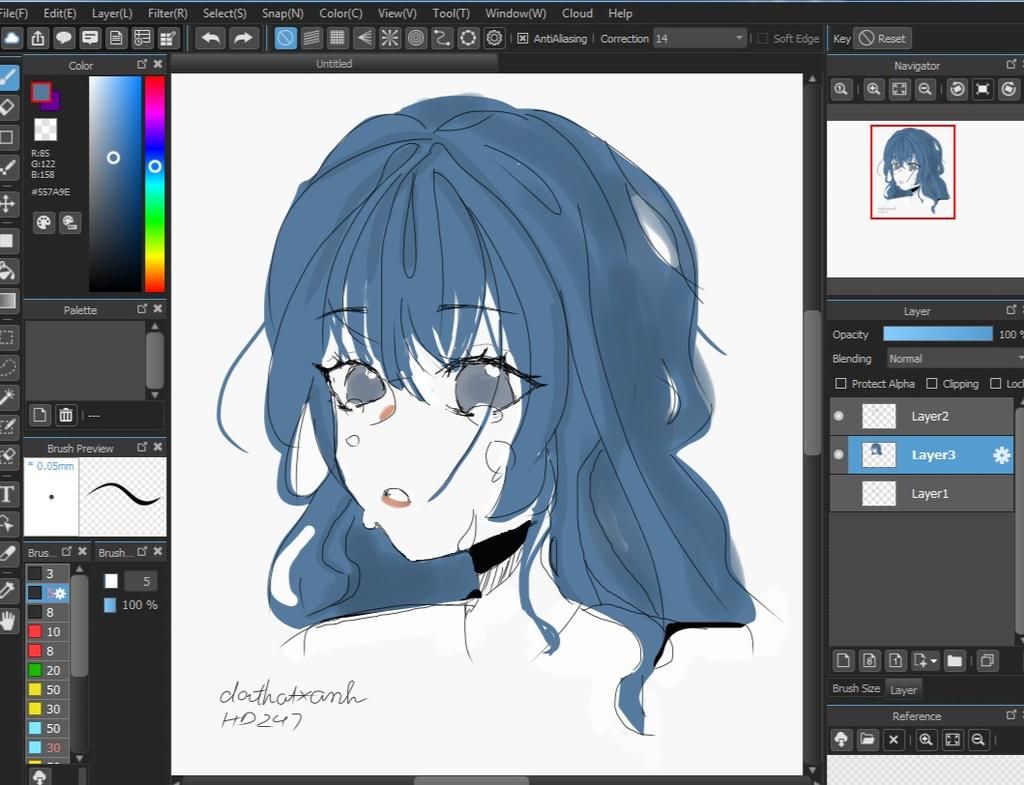Viewport: 1024px width, 785px height.
Task: Open the Window menu
Action: coord(516,13)
